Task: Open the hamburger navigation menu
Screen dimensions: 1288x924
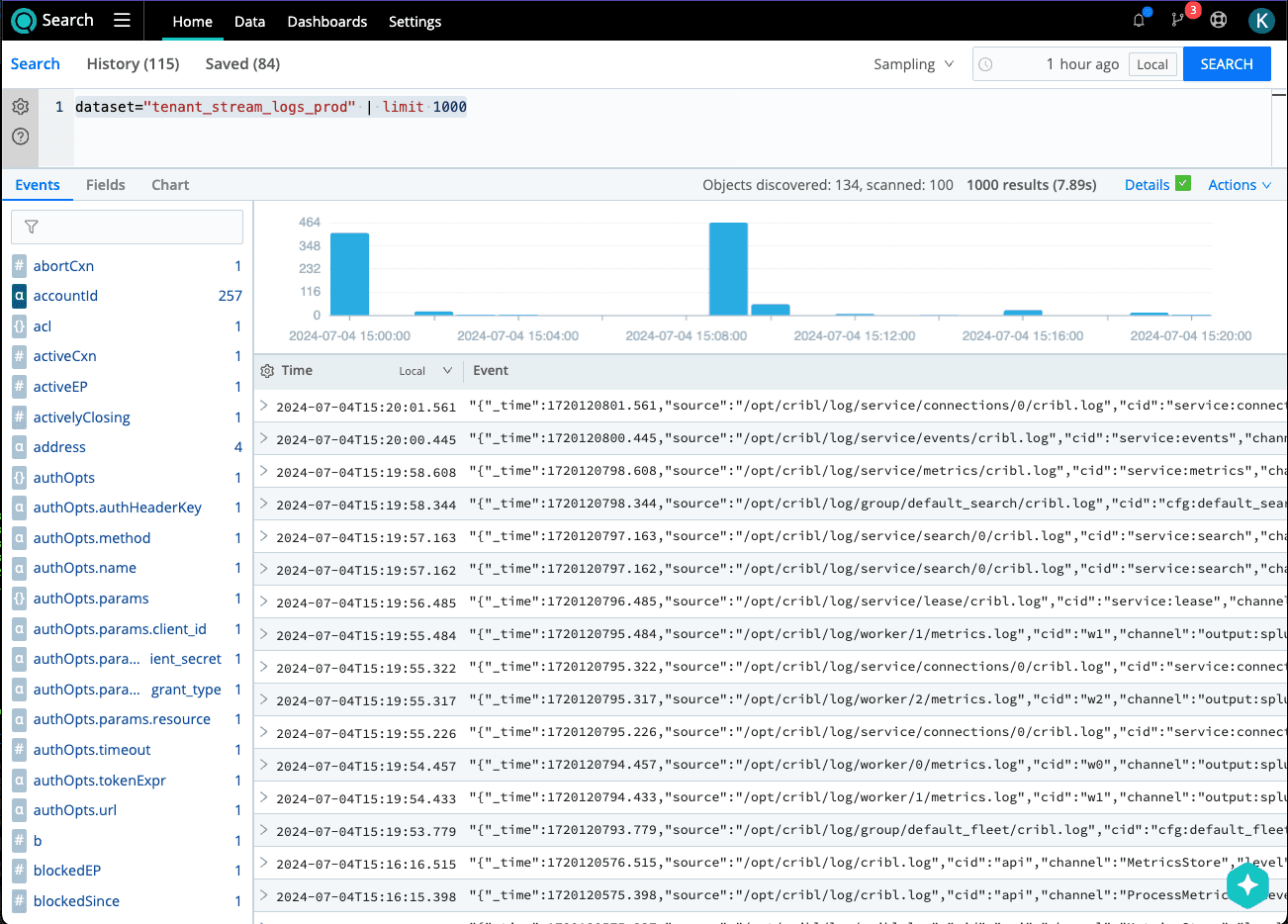Action: coord(122,20)
